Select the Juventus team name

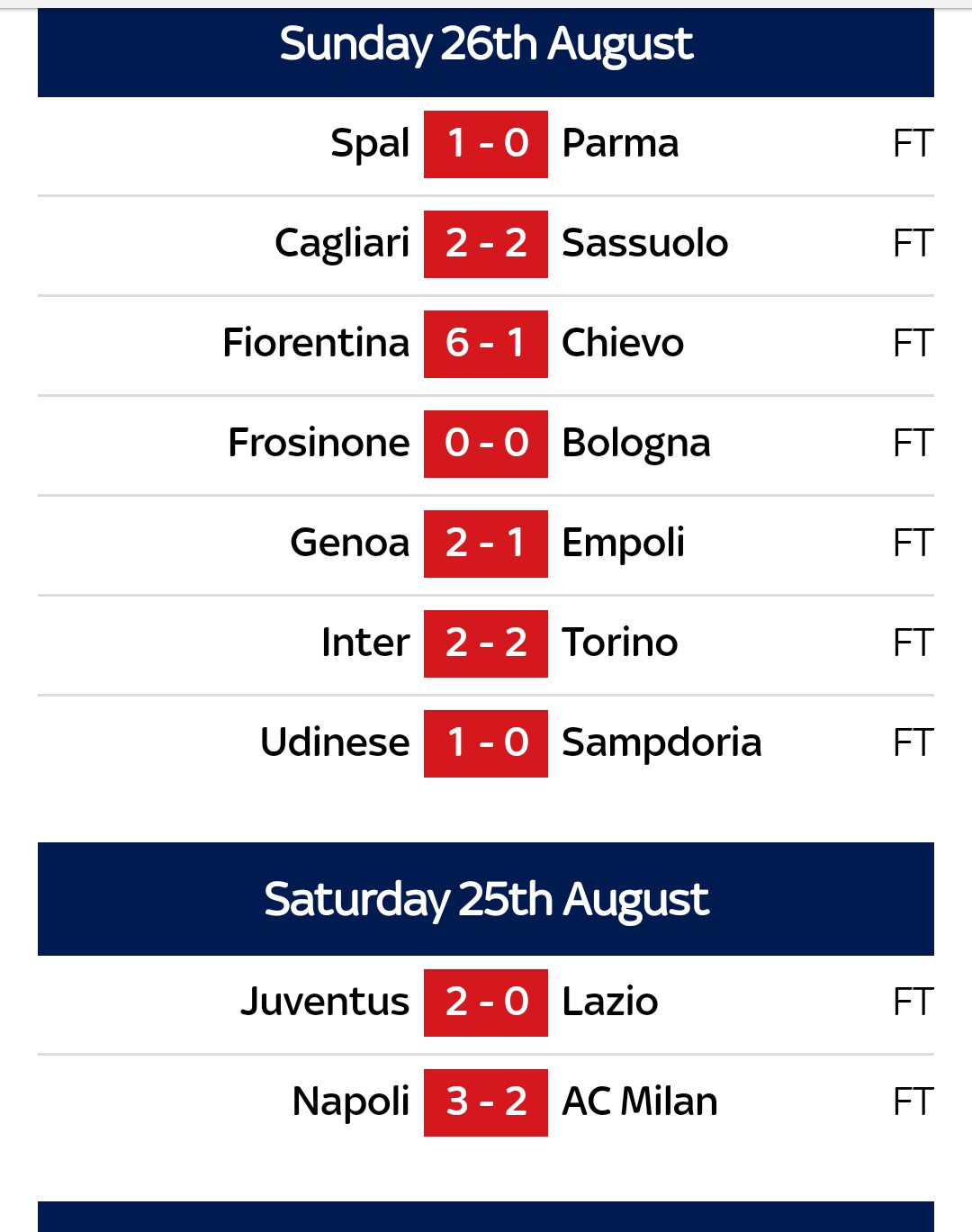click(x=325, y=1002)
